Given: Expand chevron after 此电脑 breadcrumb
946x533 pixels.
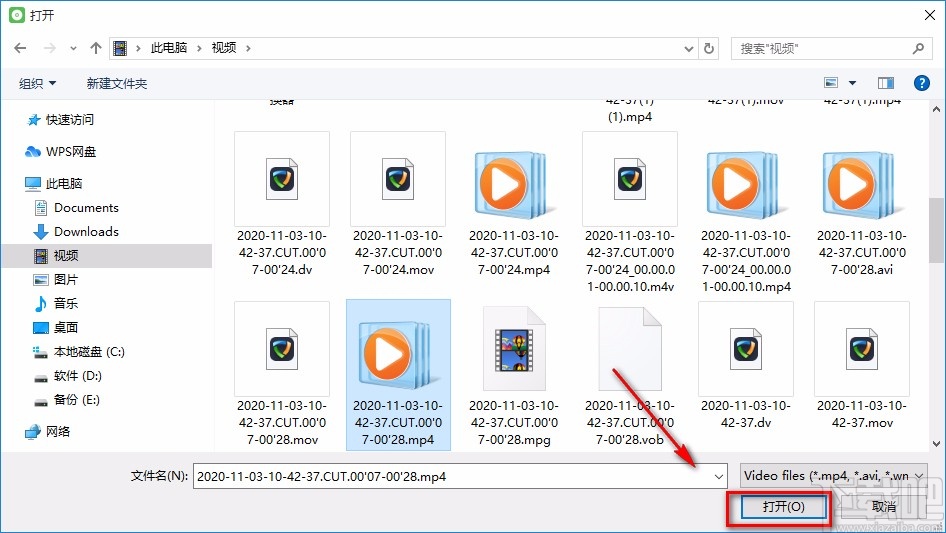Looking at the screenshot, I should point(199,48).
